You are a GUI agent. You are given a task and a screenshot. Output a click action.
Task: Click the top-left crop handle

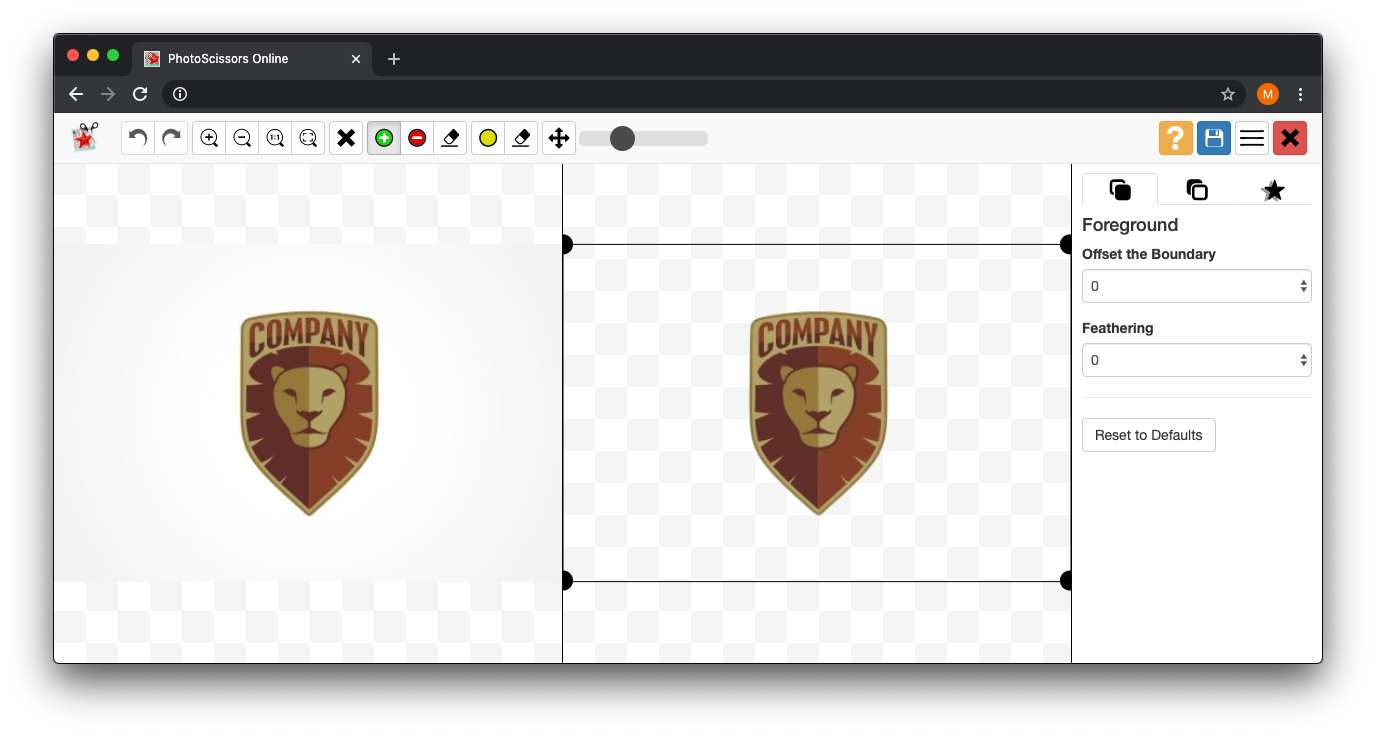566,244
